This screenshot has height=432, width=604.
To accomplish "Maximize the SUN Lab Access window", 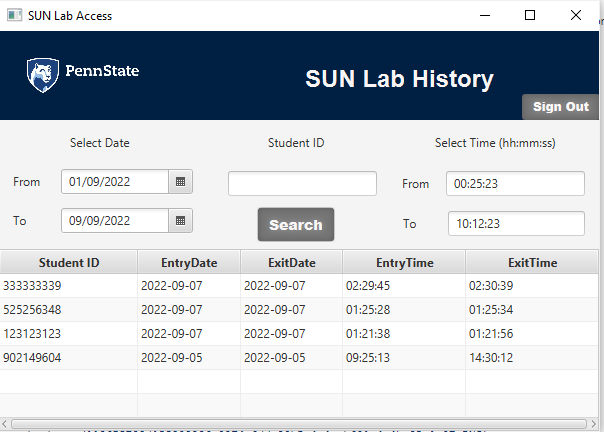I will pyautogui.click(x=530, y=15).
